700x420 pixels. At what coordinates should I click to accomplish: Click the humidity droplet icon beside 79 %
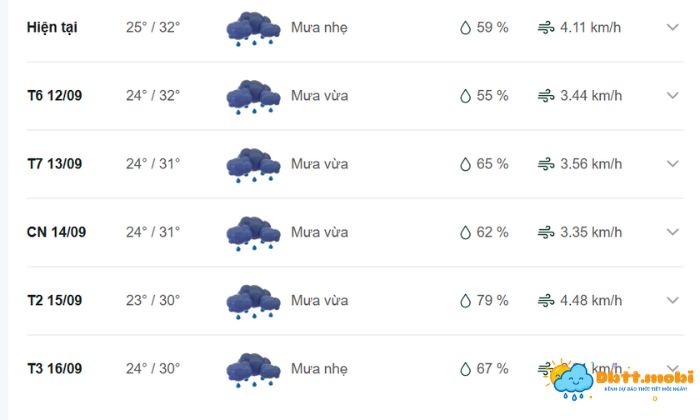point(465,301)
